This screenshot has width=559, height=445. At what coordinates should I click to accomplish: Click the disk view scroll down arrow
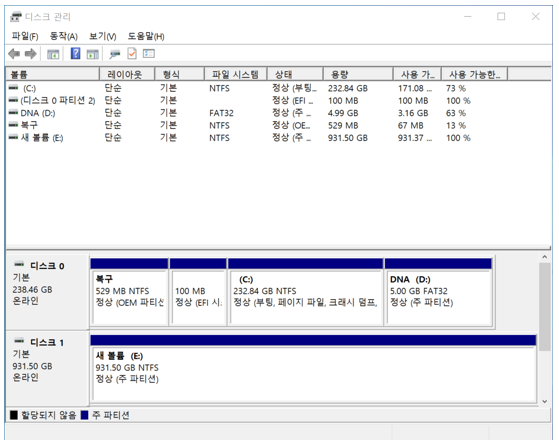[x=544, y=401]
